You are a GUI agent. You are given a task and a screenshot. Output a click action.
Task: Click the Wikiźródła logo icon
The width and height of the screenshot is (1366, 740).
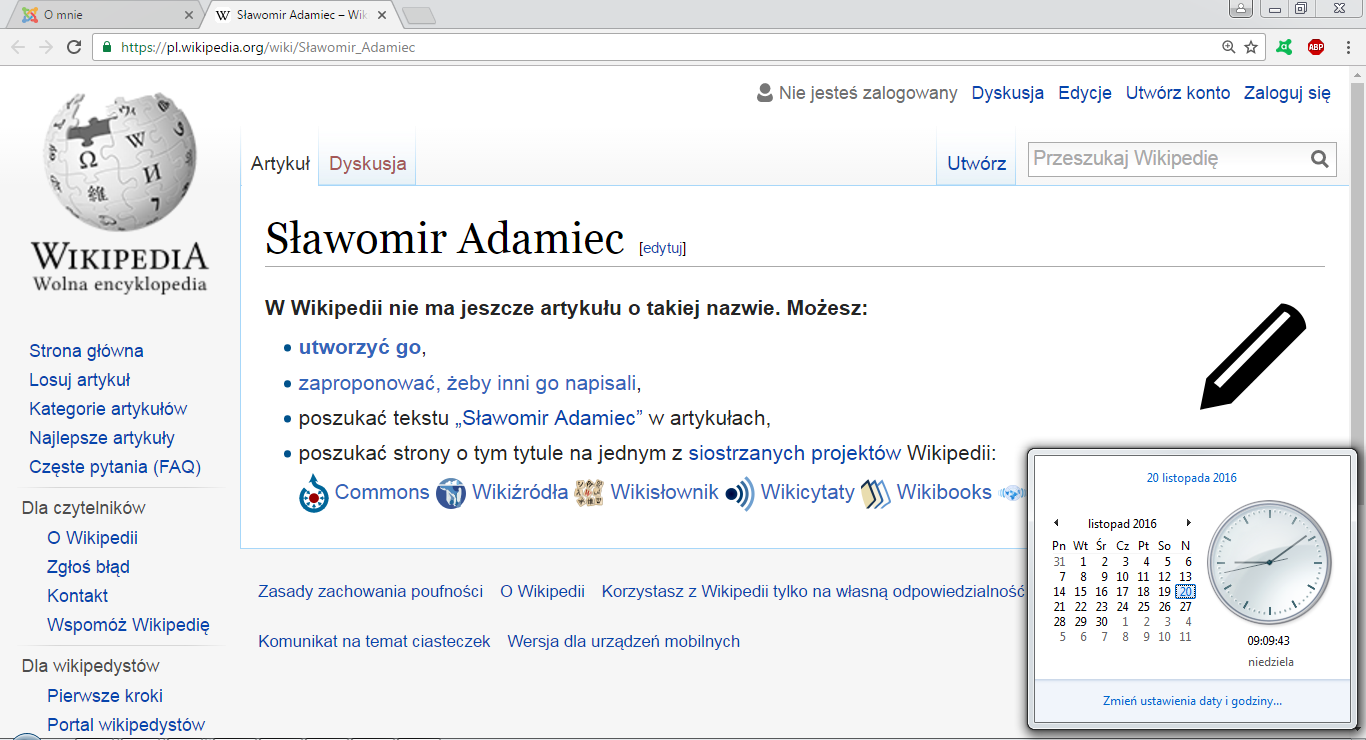pyautogui.click(x=451, y=493)
